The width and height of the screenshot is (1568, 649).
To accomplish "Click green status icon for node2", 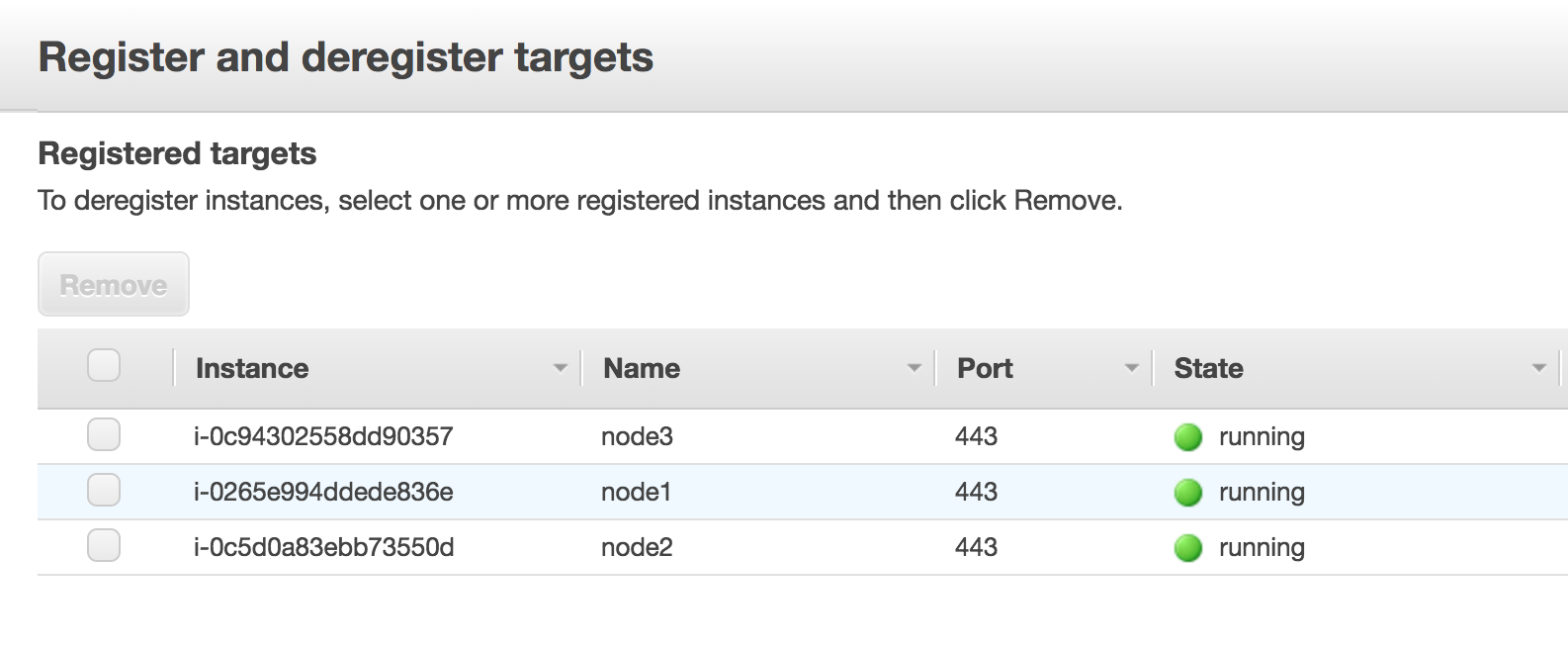I will point(1187,547).
